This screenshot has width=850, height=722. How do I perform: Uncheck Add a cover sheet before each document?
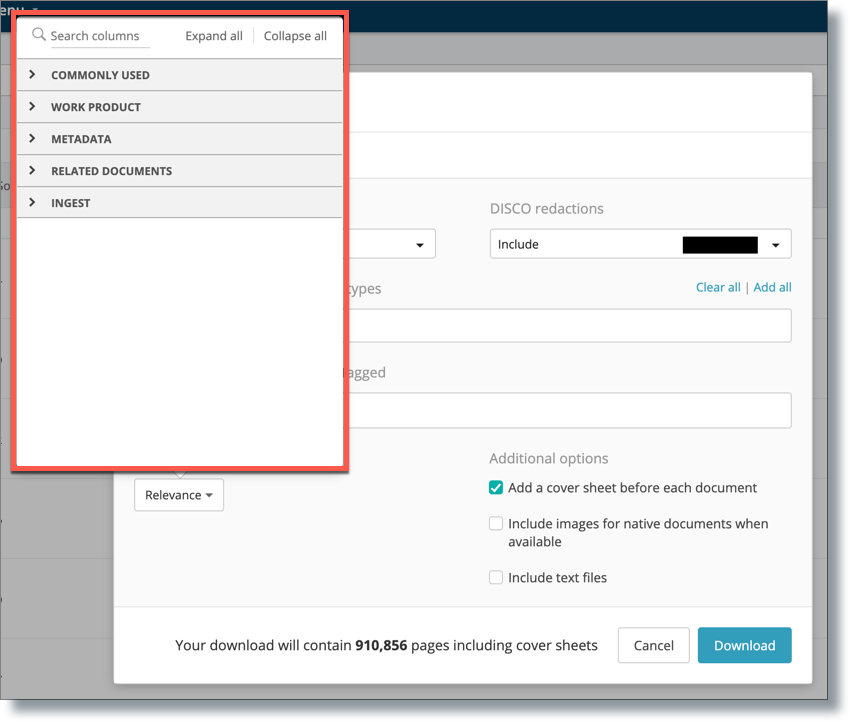coord(496,487)
